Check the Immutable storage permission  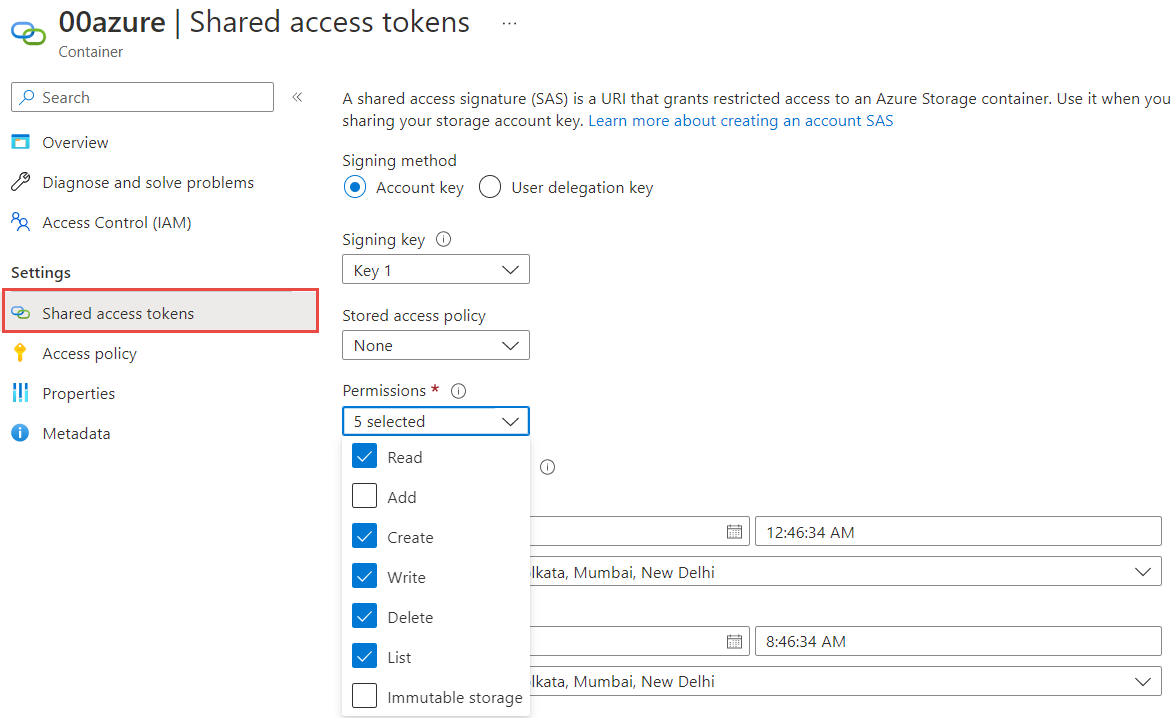coord(364,696)
